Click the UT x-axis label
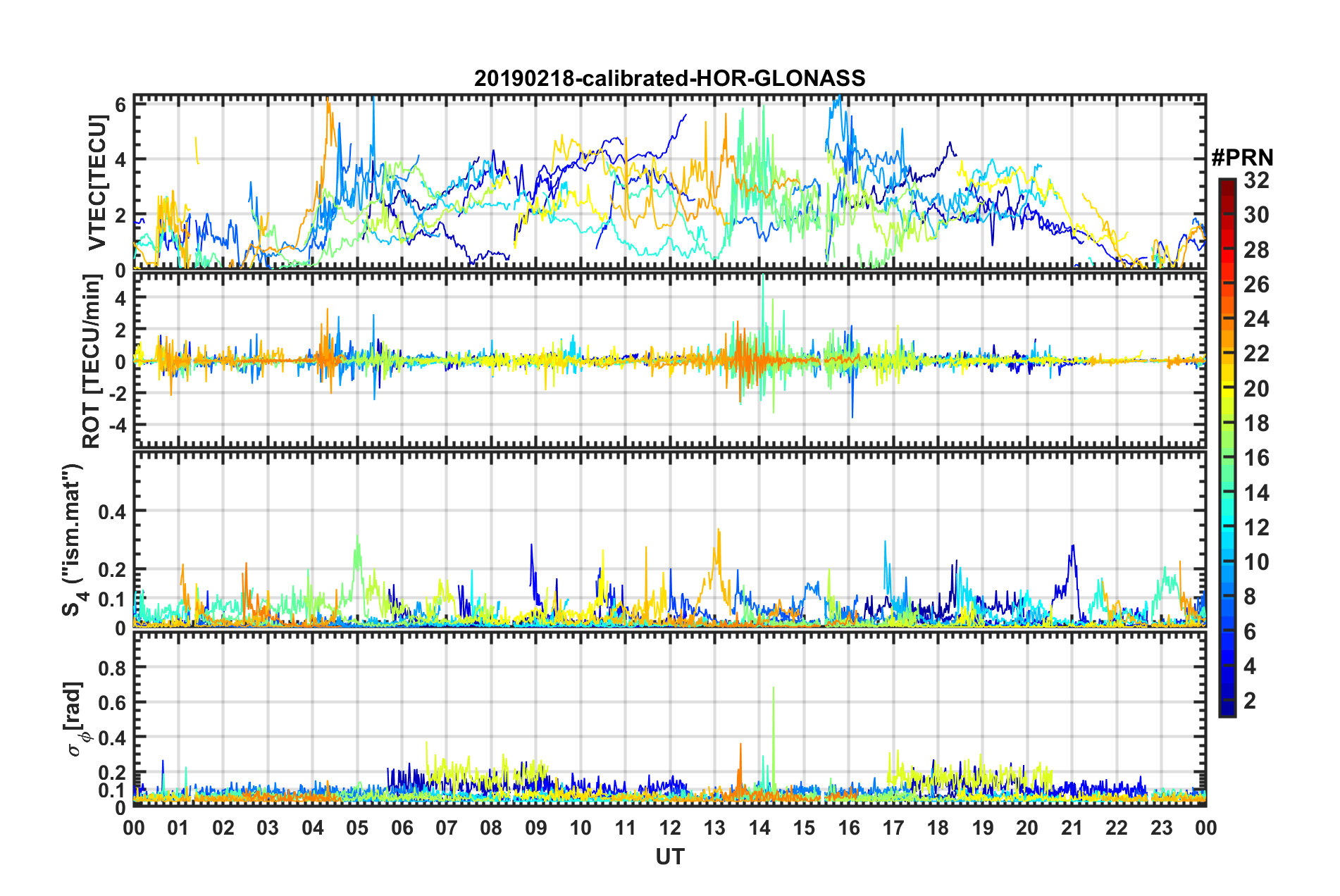The height and width of the screenshot is (896, 1340). [x=670, y=857]
